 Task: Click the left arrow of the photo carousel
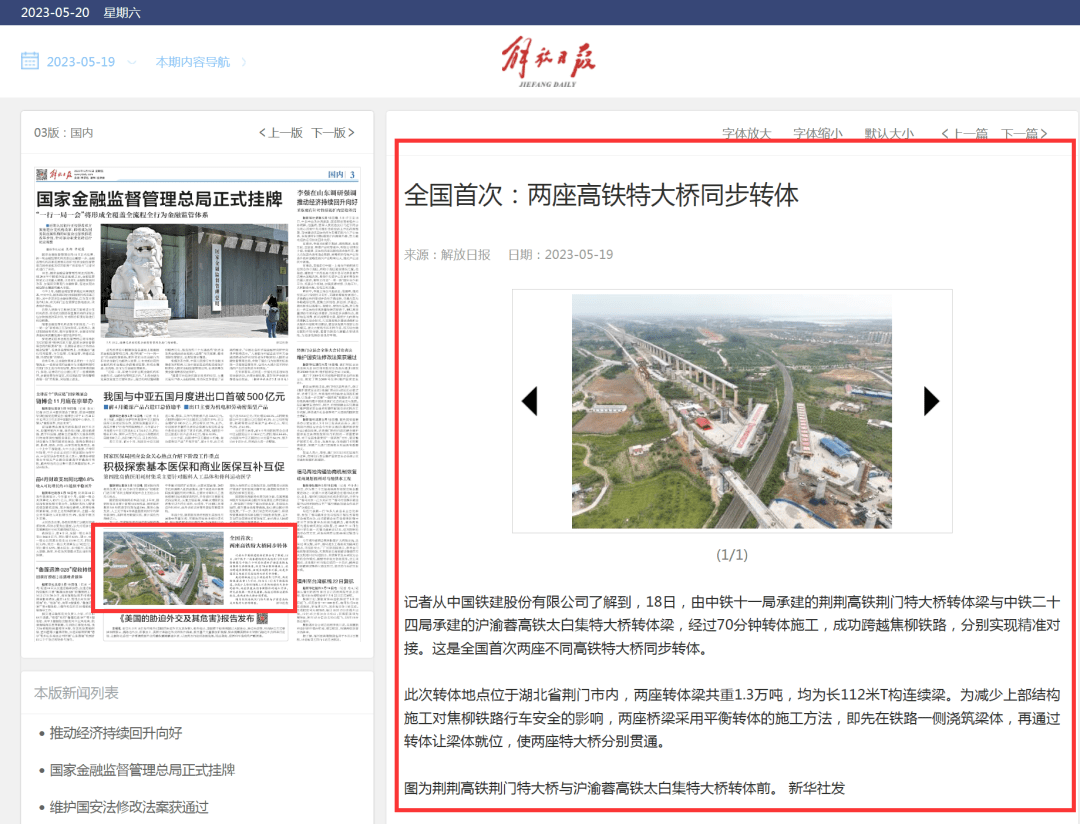[529, 400]
